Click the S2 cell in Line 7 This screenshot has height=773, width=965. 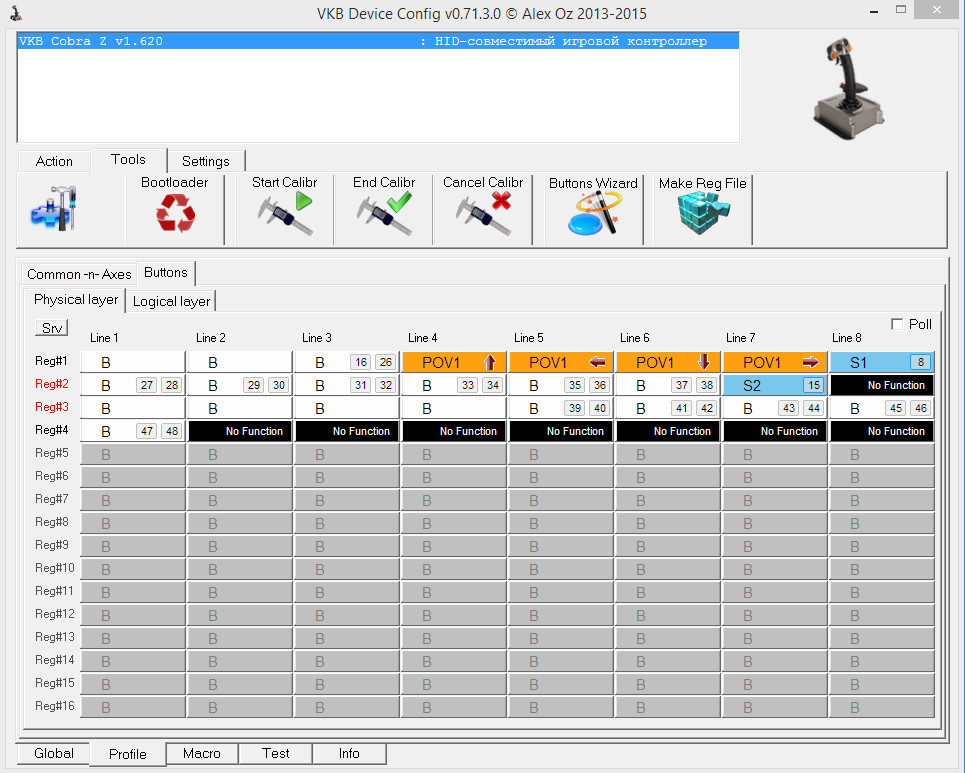tap(774, 385)
